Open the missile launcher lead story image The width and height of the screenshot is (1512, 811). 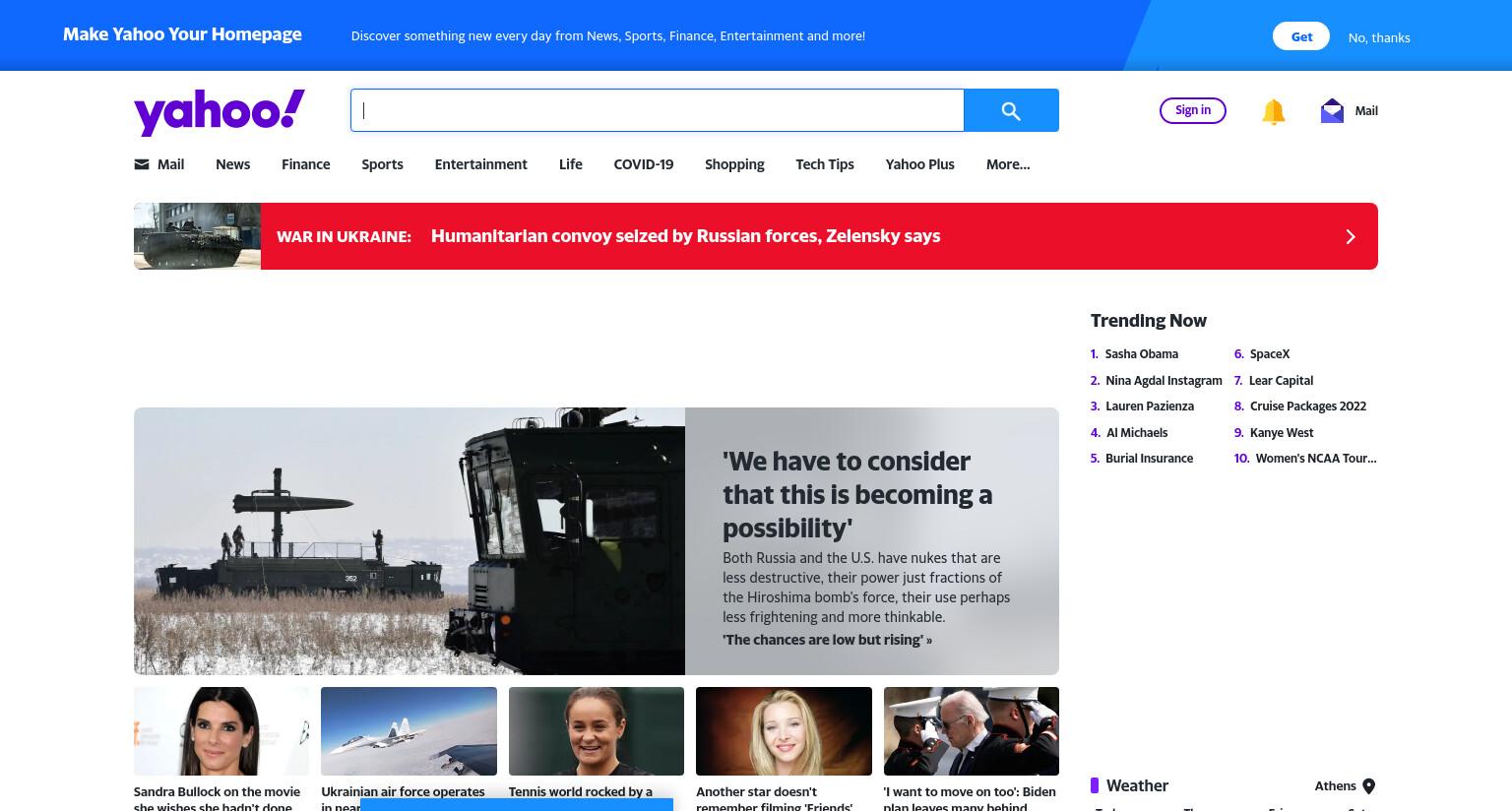(409, 541)
